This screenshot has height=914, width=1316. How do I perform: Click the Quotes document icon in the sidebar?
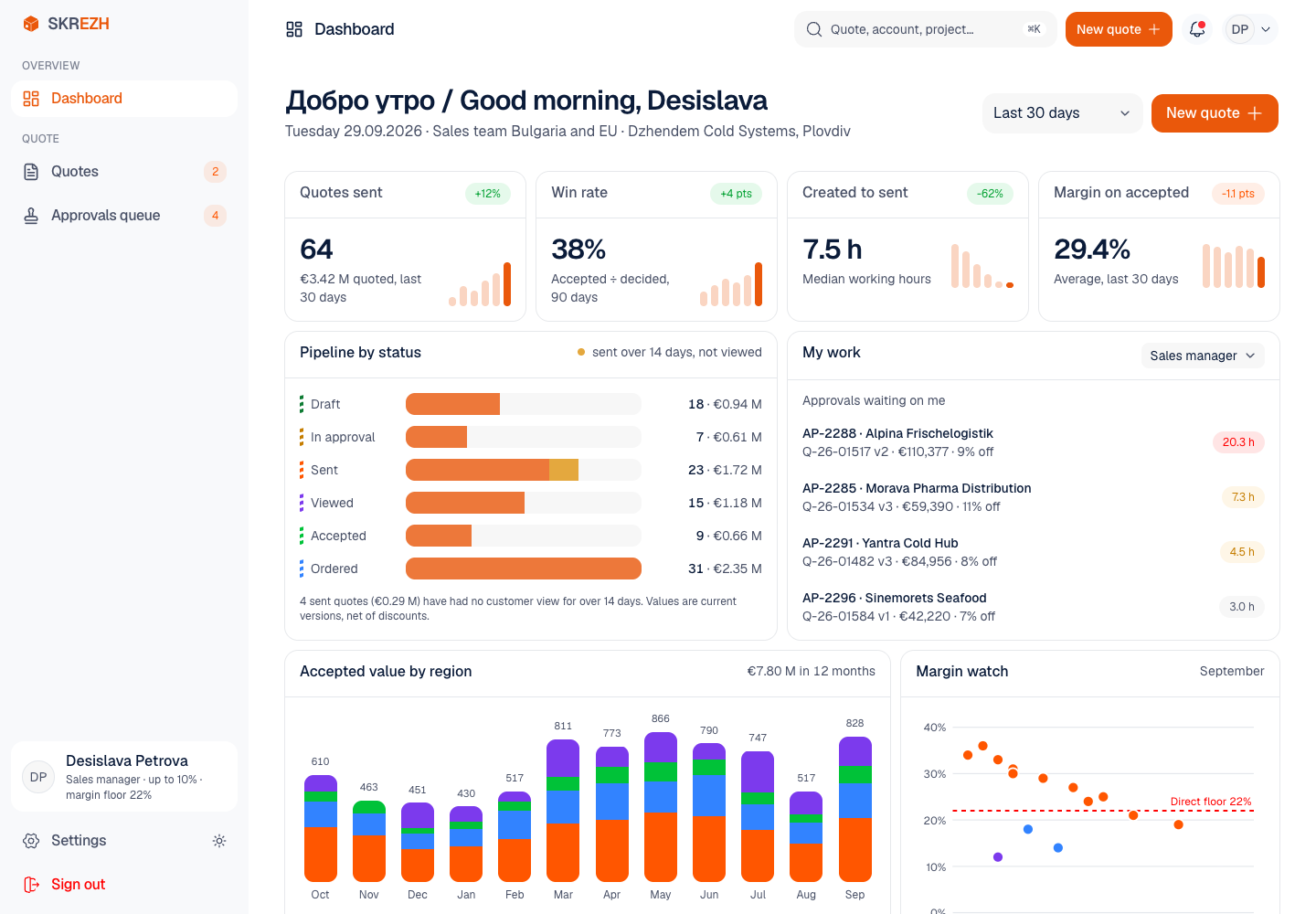31,172
